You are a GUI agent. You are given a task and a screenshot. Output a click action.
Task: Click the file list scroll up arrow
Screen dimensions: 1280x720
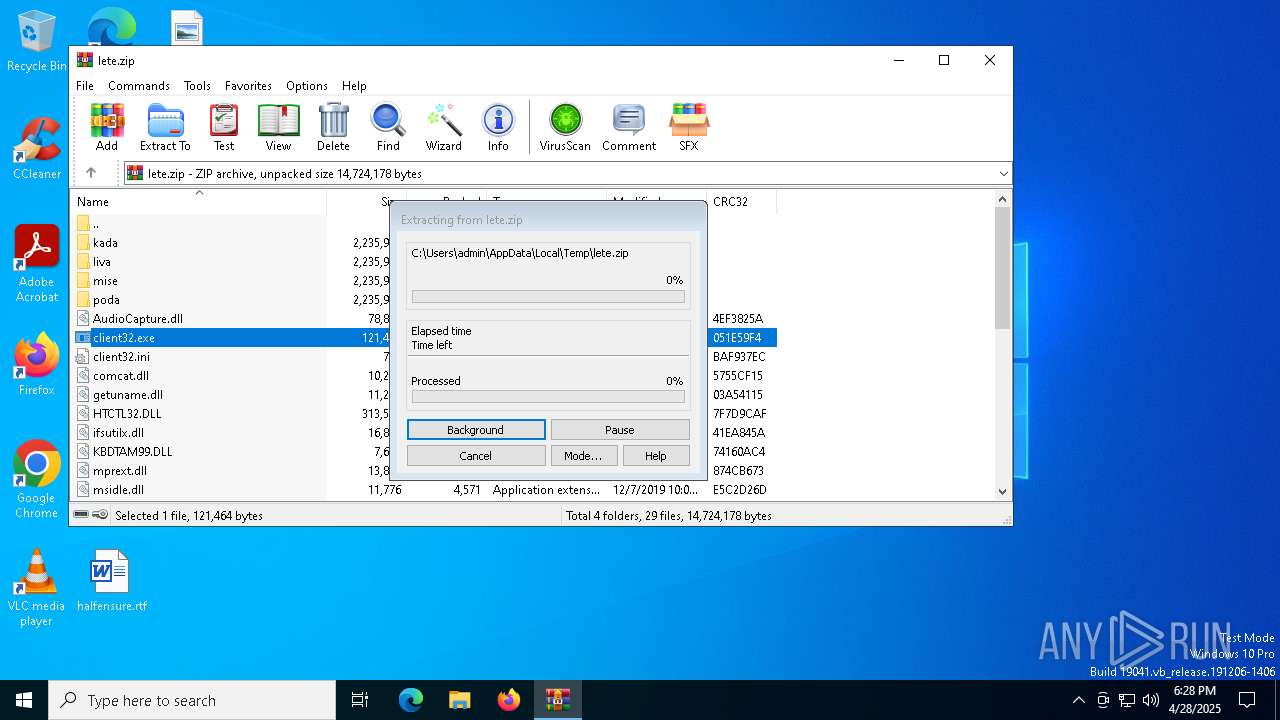1003,200
